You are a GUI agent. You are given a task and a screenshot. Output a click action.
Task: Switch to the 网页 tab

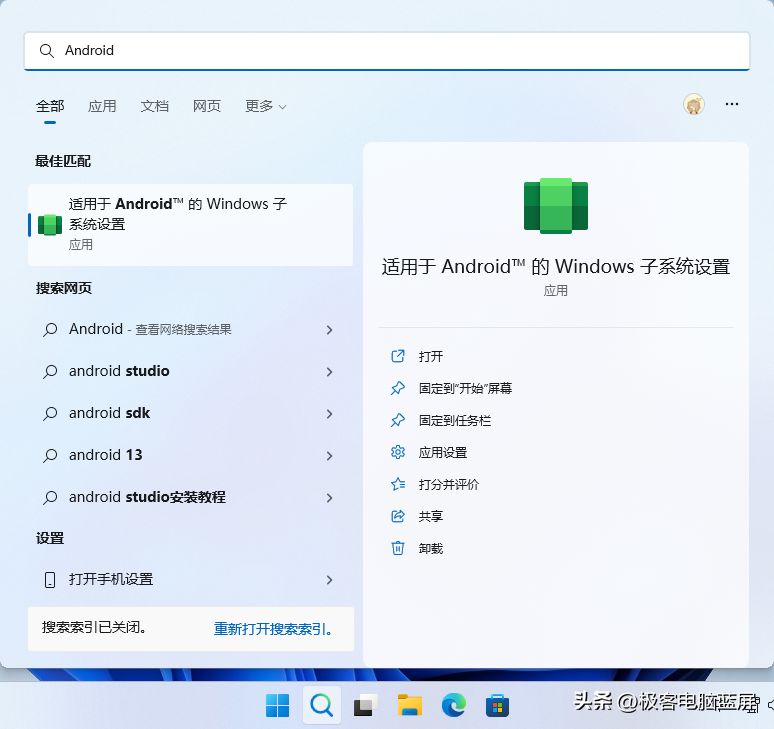click(x=207, y=106)
